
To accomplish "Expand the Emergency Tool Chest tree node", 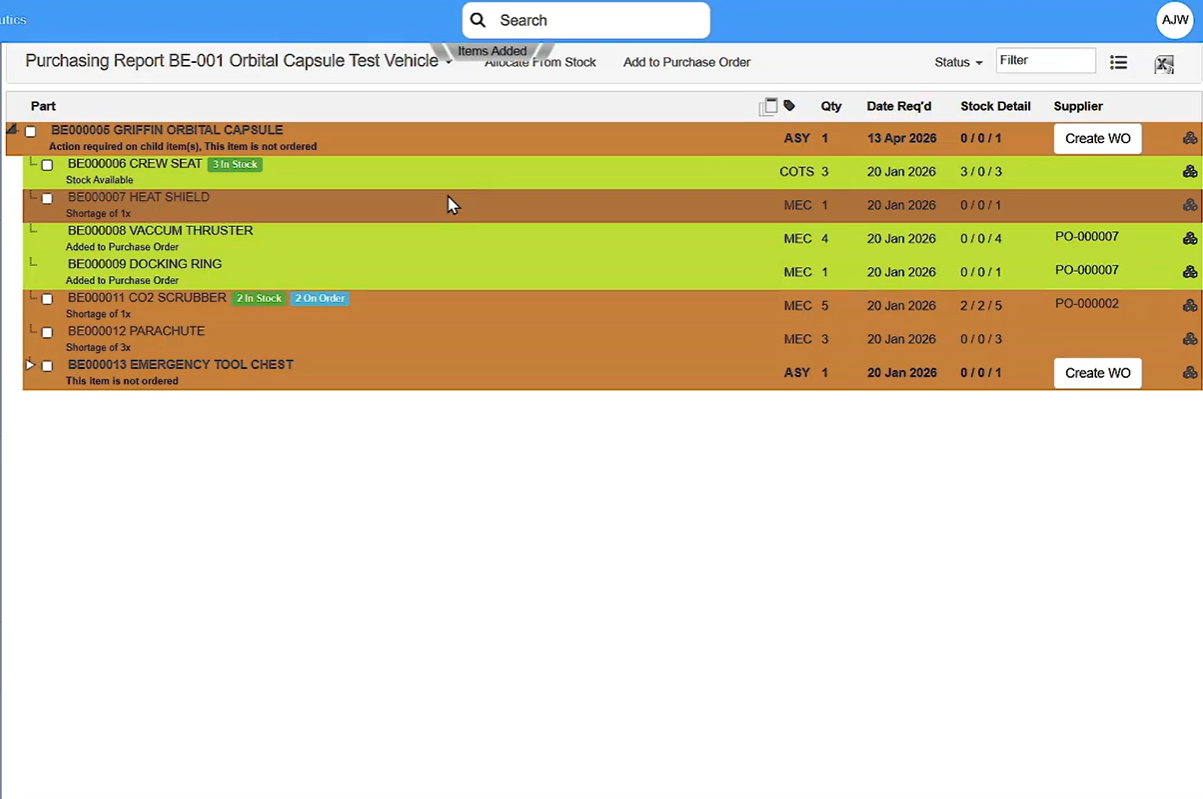I will (30, 365).
